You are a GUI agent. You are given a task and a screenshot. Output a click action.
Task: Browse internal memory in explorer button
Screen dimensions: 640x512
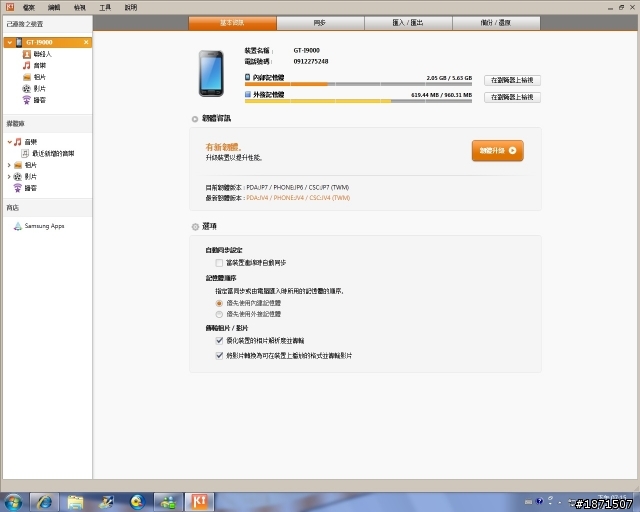click(x=512, y=80)
